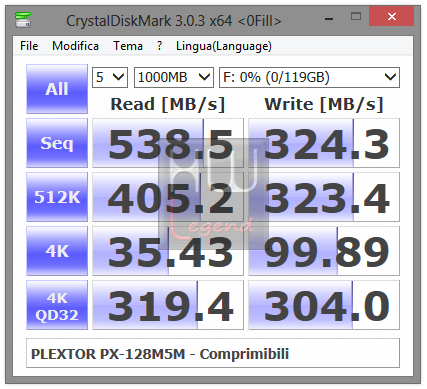Open the Modifica menu
The width and height of the screenshot is (427, 389).
75,46
